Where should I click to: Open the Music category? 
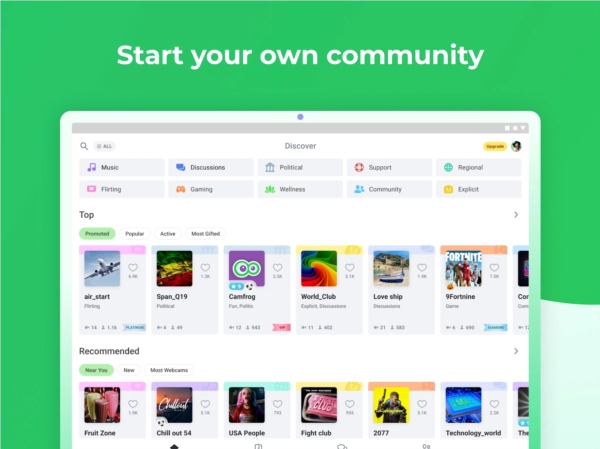pyautogui.click(x=122, y=168)
